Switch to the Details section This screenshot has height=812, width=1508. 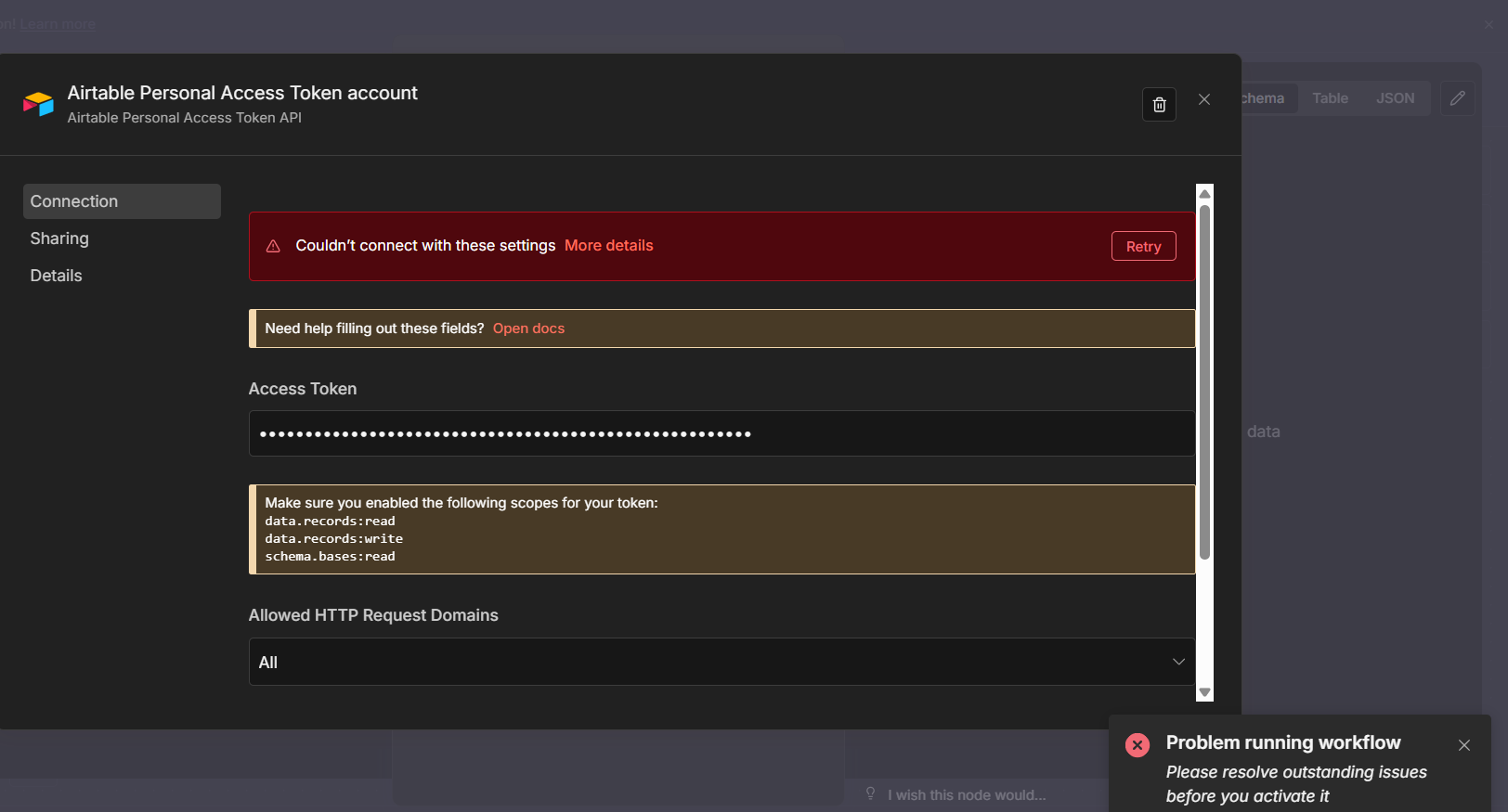[56, 276]
